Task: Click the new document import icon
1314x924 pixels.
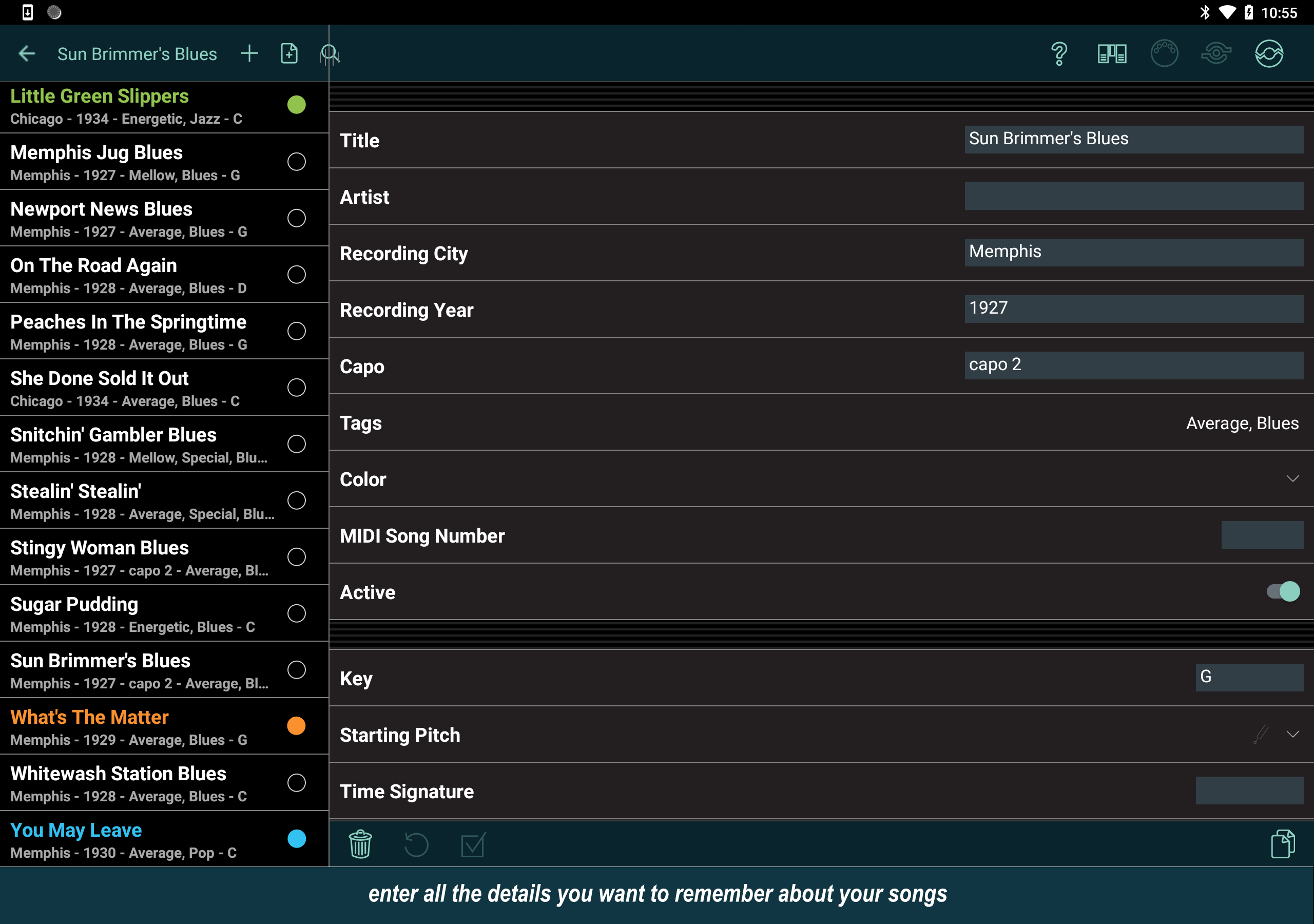Action: pos(289,54)
